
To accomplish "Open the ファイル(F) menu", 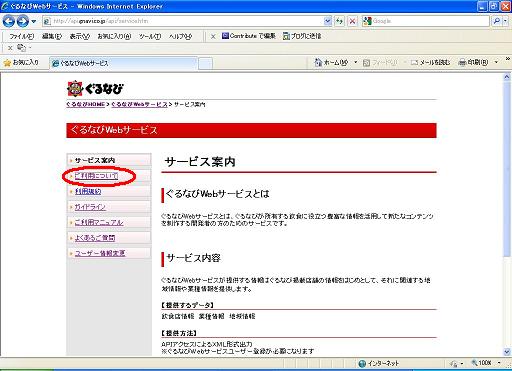I will pyautogui.click(x=22, y=36).
